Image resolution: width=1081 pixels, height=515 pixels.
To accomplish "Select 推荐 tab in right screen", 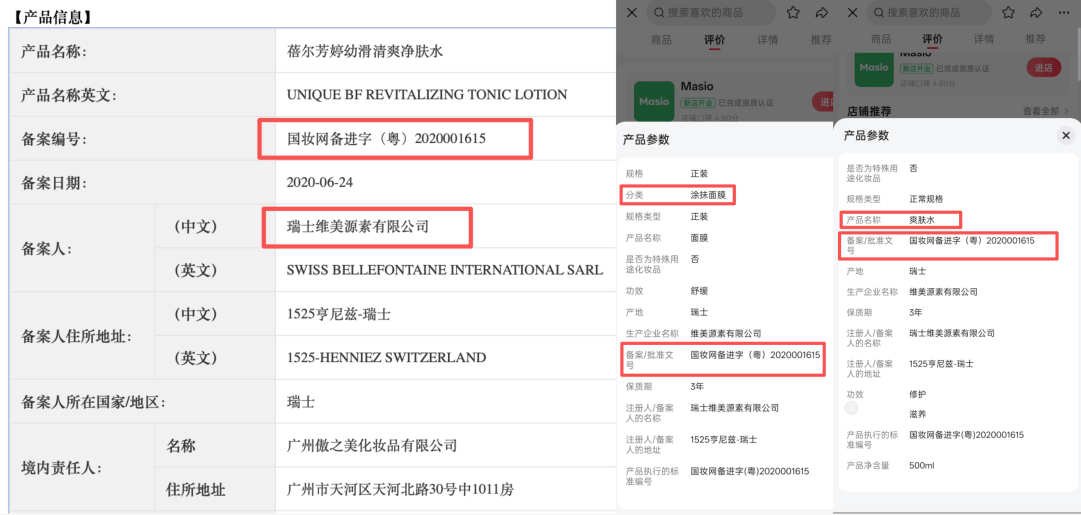I will (x=1035, y=39).
